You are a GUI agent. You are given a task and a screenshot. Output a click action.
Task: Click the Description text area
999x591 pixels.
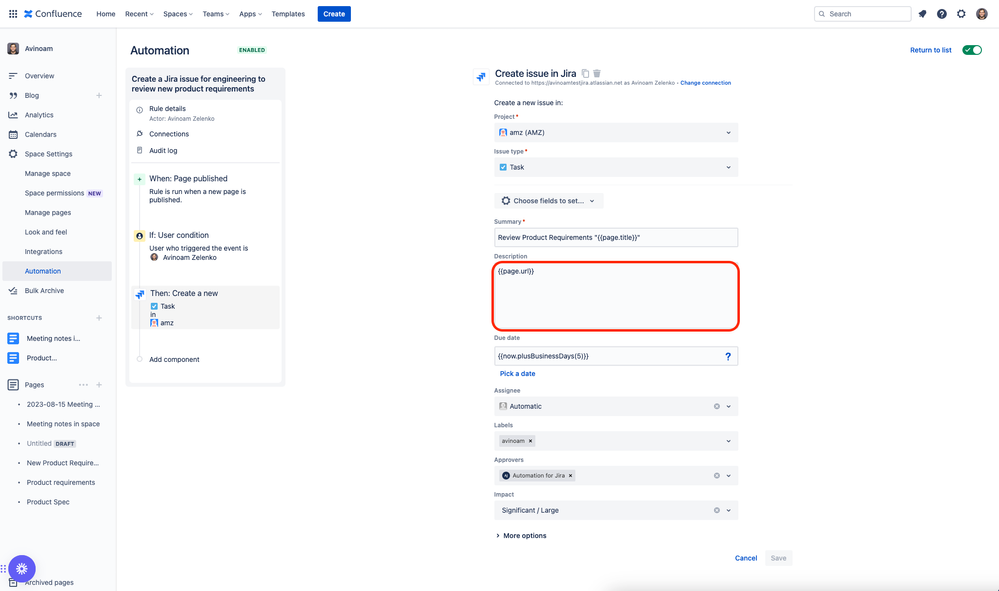click(615, 296)
